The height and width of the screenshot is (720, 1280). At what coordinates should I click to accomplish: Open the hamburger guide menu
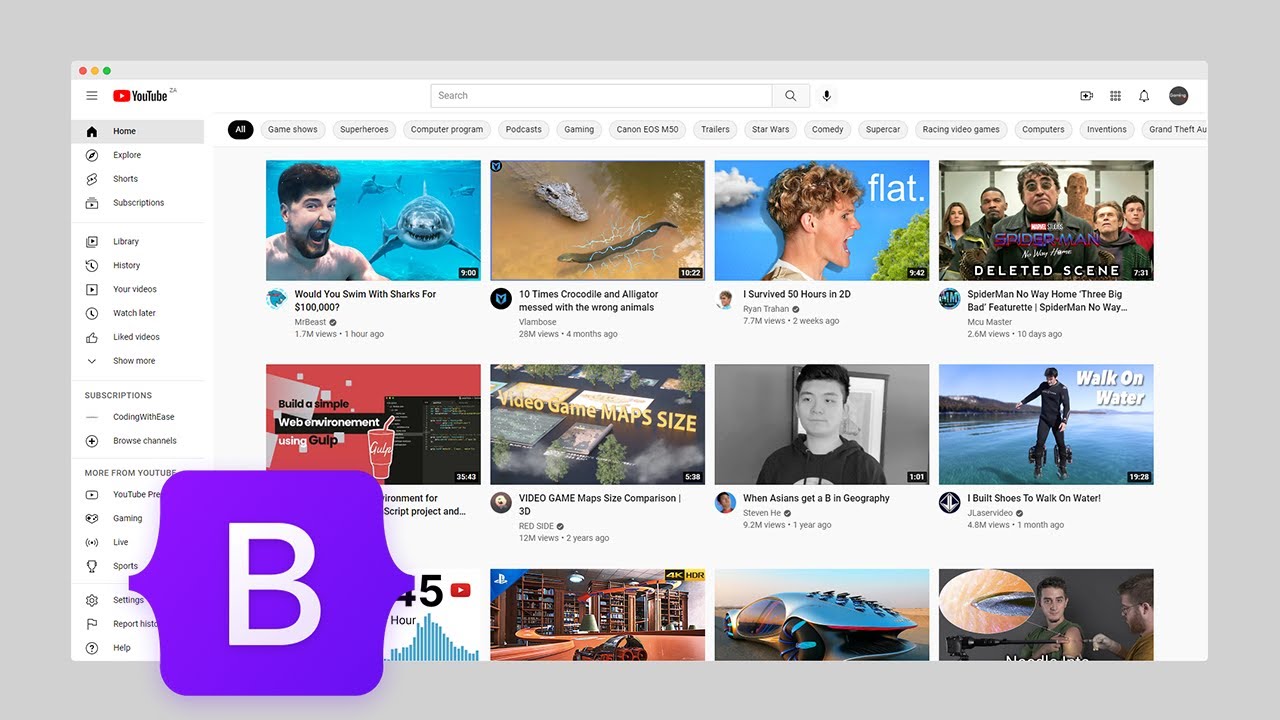[92, 96]
